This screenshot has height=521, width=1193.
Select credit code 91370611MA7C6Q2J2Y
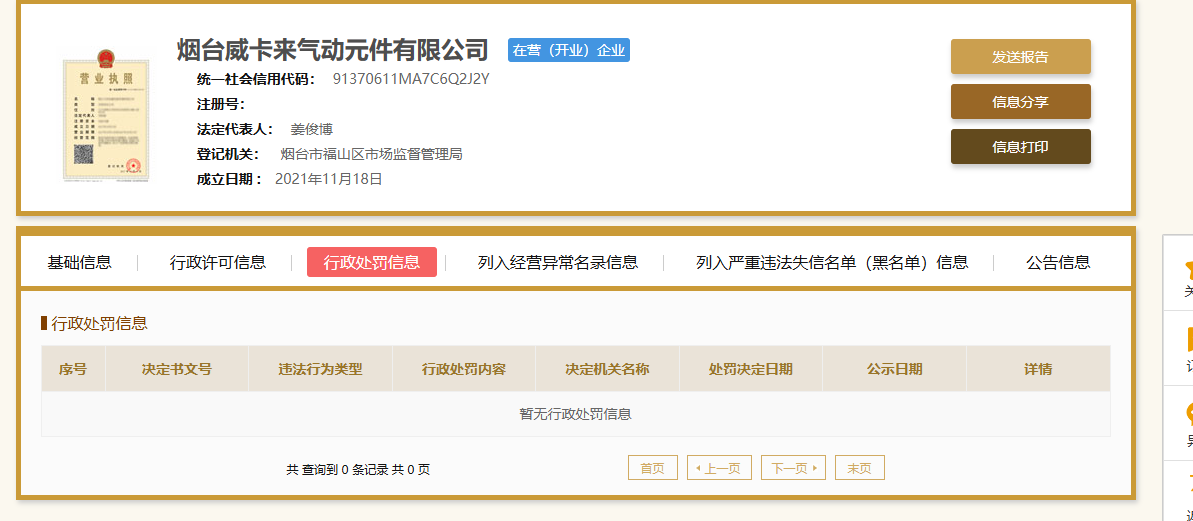[411, 79]
